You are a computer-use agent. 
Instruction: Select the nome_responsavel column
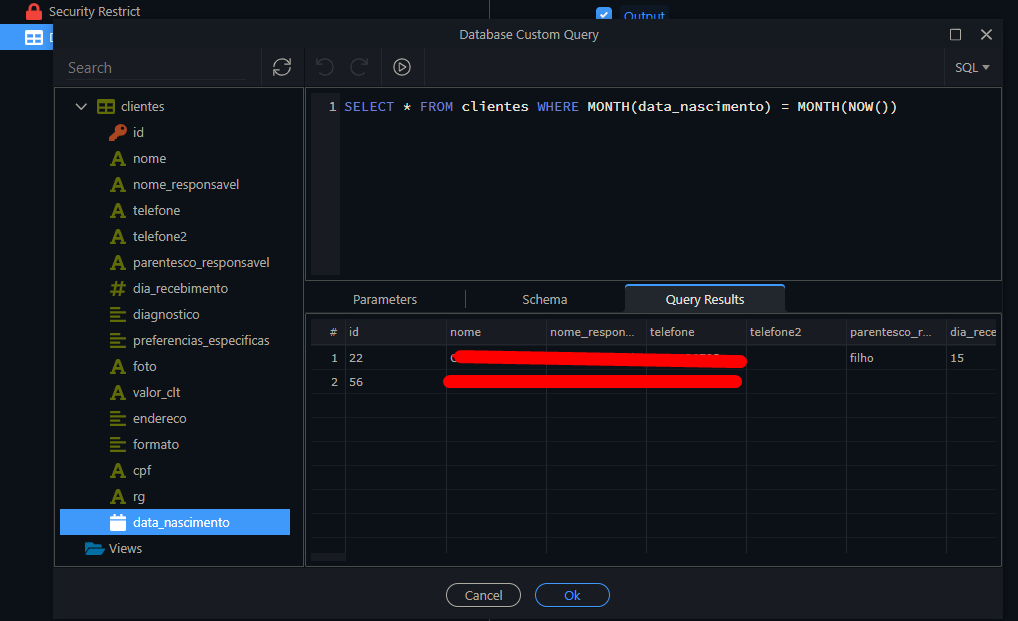click(186, 184)
